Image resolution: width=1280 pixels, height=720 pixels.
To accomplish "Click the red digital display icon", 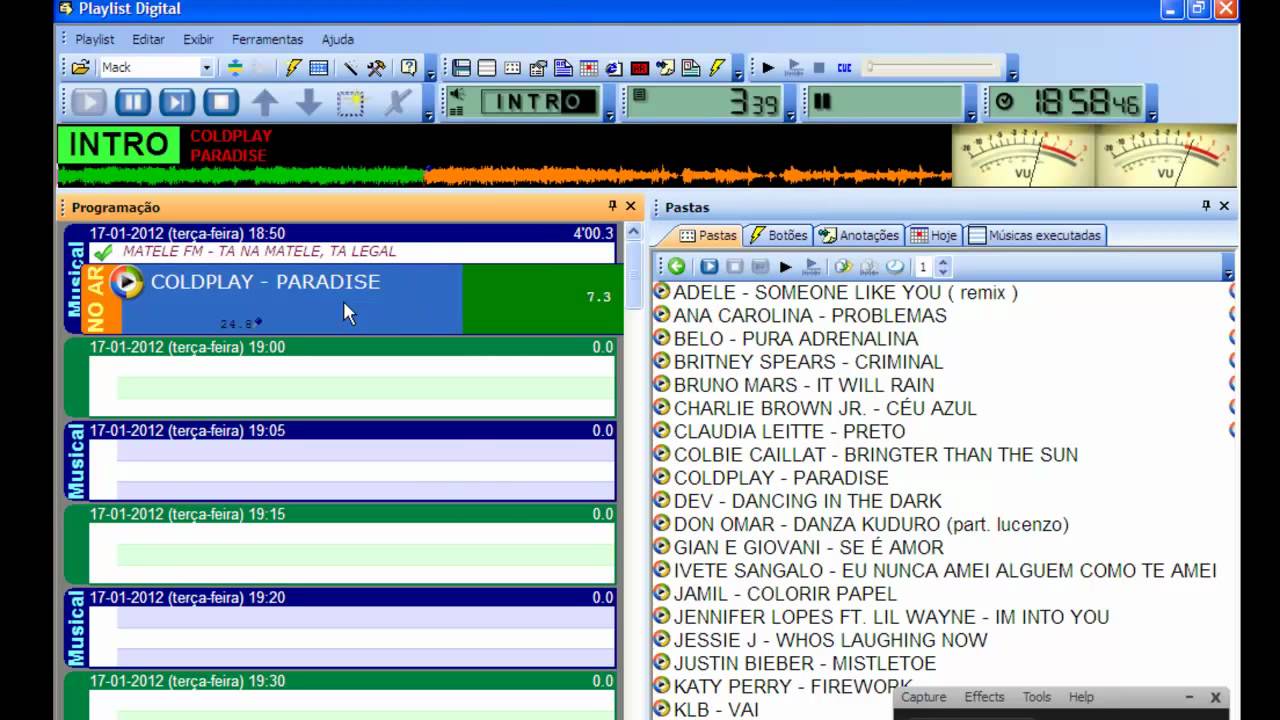I will pyautogui.click(x=640, y=68).
